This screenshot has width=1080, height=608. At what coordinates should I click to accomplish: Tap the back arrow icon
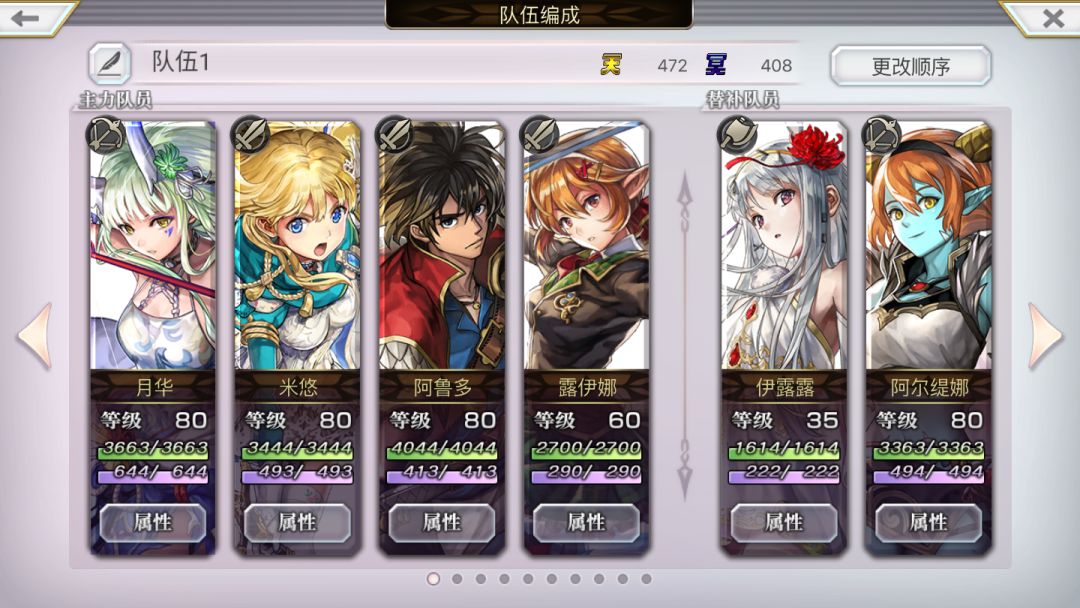point(25,18)
